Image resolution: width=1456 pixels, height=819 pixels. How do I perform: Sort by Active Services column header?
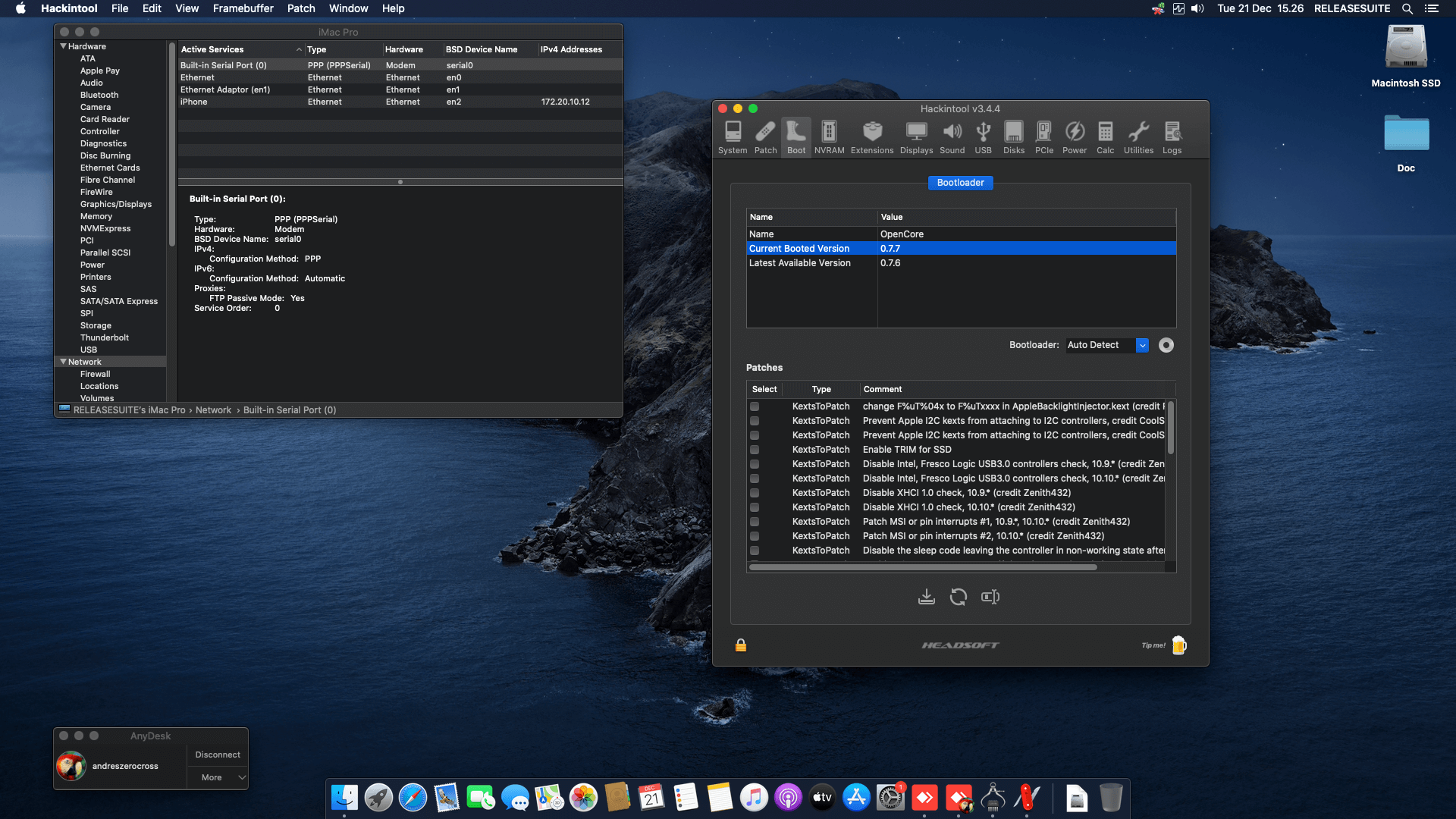tap(240, 49)
